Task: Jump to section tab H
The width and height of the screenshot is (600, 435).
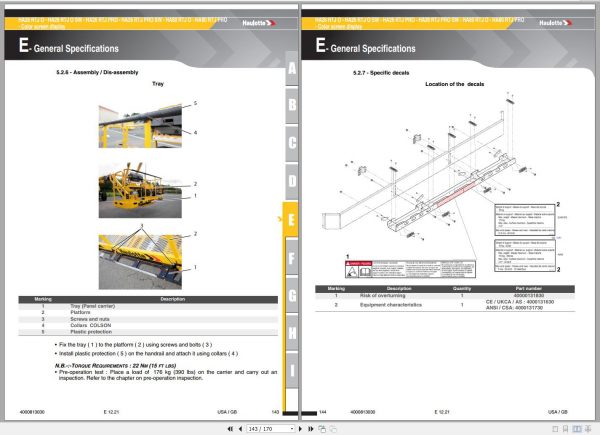Action: click(292, 333)
